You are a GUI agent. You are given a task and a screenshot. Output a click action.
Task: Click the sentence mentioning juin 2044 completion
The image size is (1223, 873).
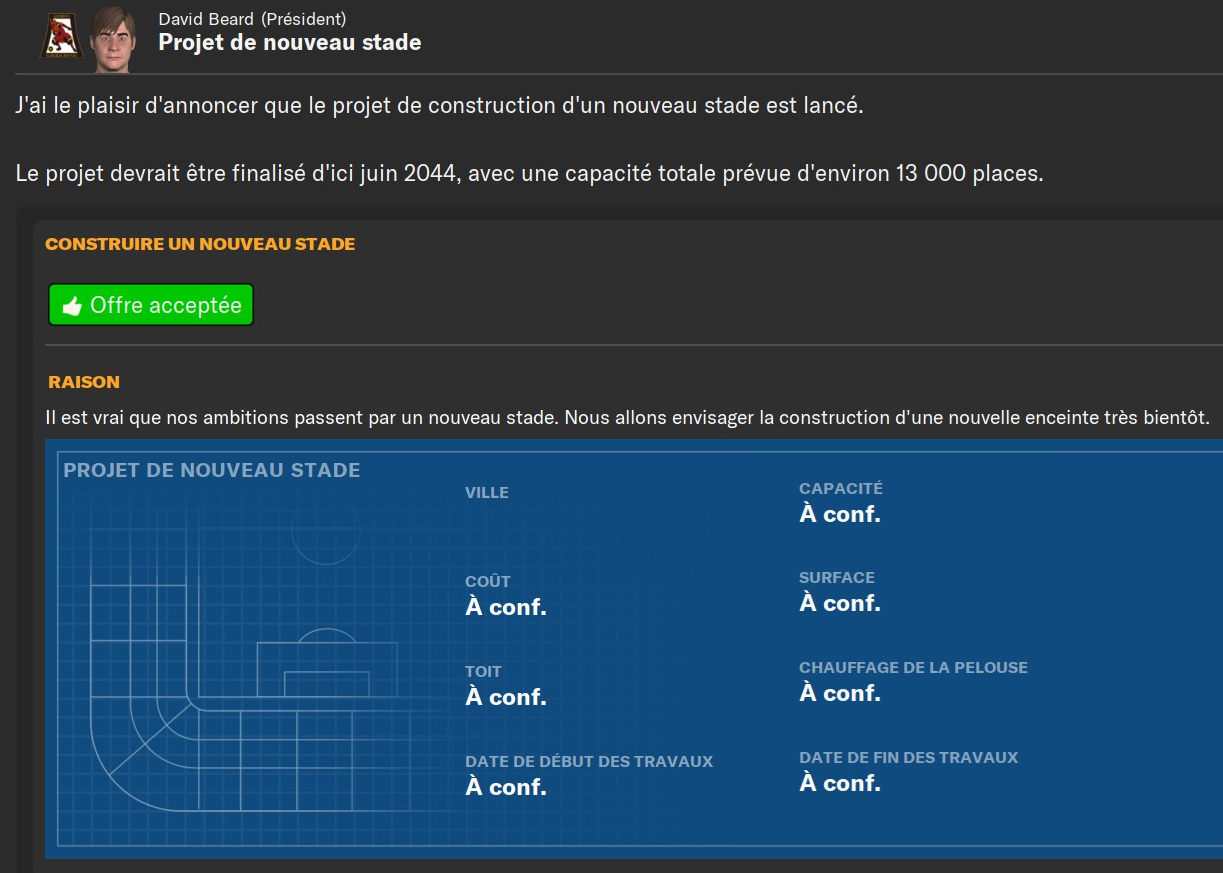pos(529,174)
